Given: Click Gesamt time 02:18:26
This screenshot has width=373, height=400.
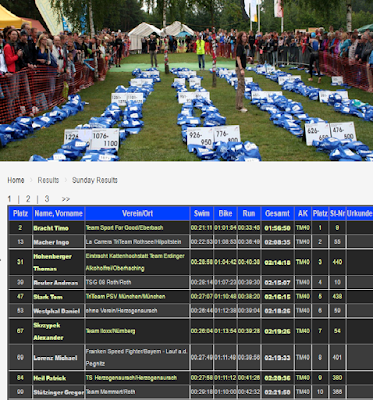Looking at the screenshot, I should point(277,311).
